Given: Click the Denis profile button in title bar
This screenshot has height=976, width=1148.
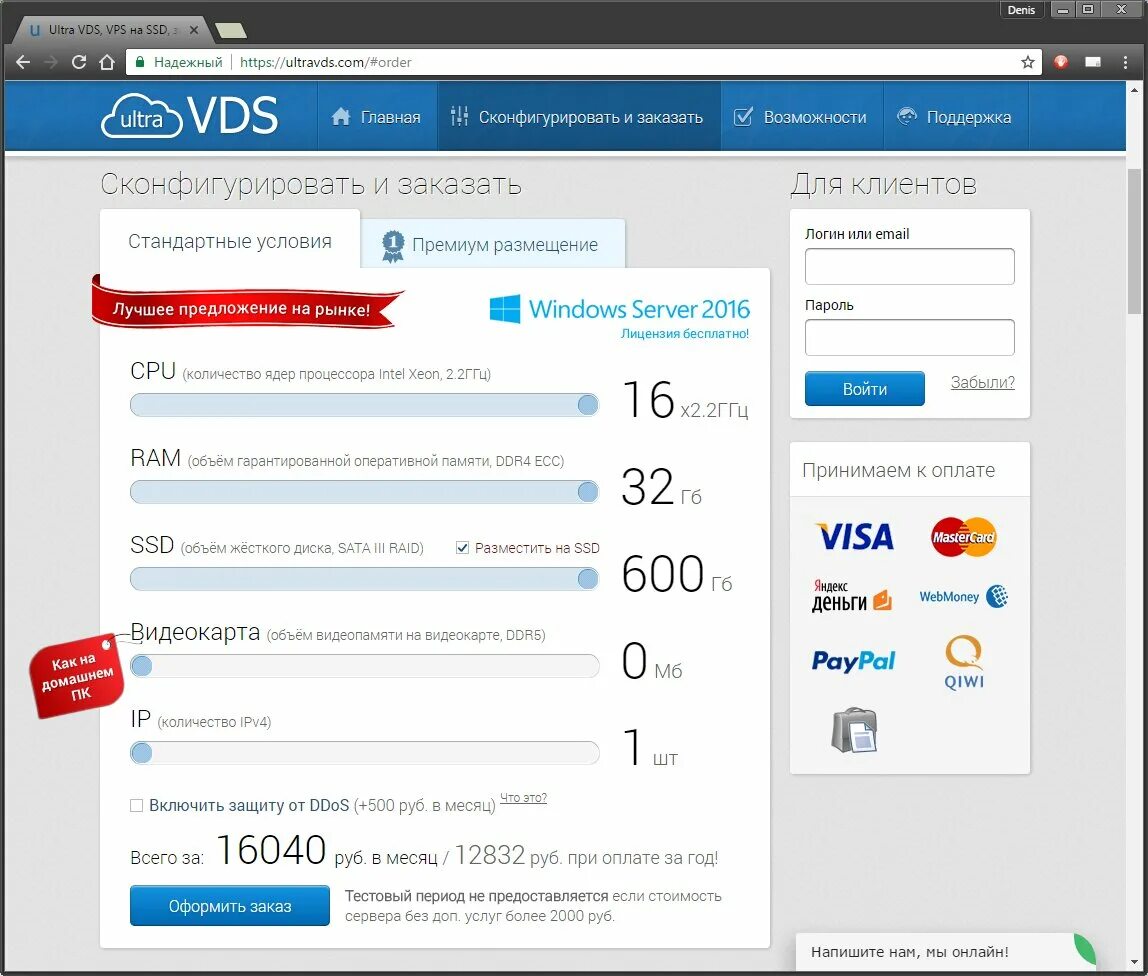Looking at the screenshot, I should click(1021, 10).
